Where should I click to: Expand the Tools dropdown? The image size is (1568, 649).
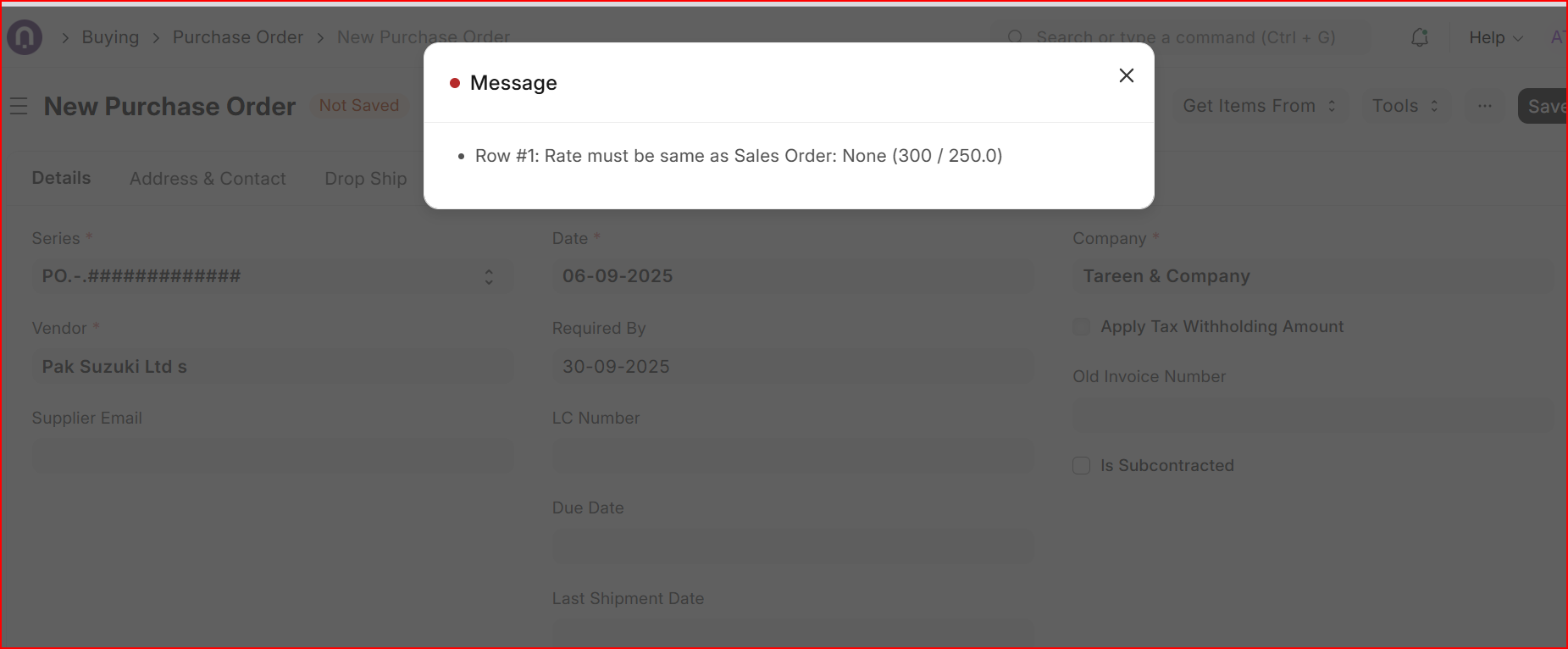(1405, 106)
